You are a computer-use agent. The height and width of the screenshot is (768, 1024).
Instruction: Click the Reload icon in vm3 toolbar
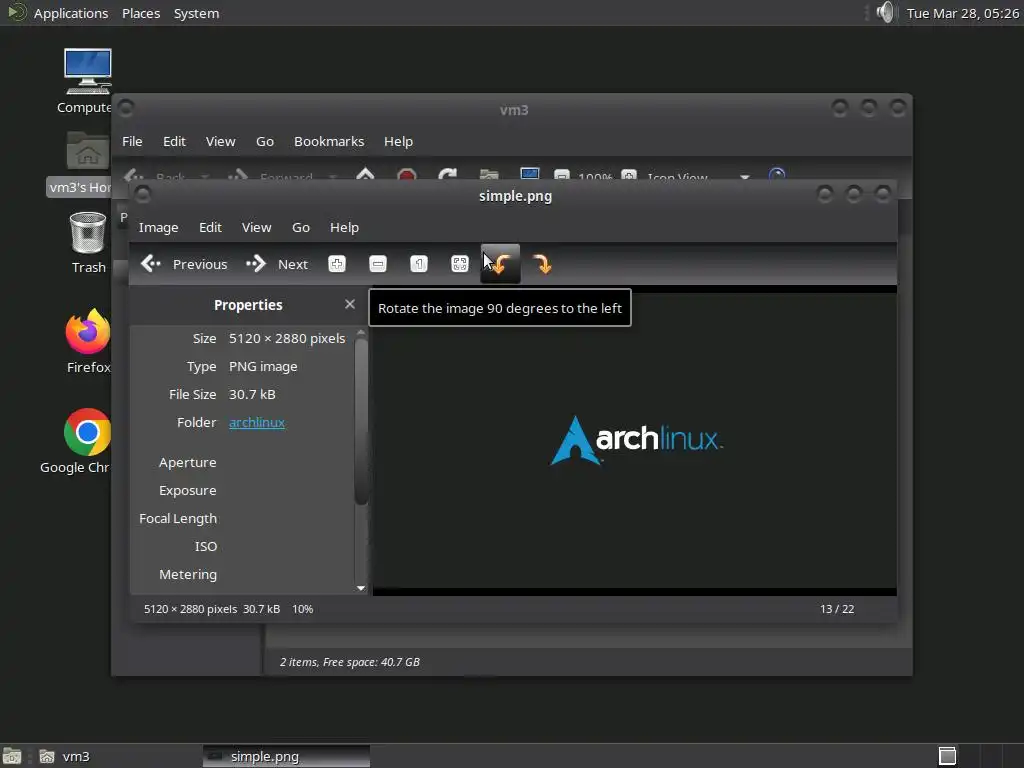point(447,174)
